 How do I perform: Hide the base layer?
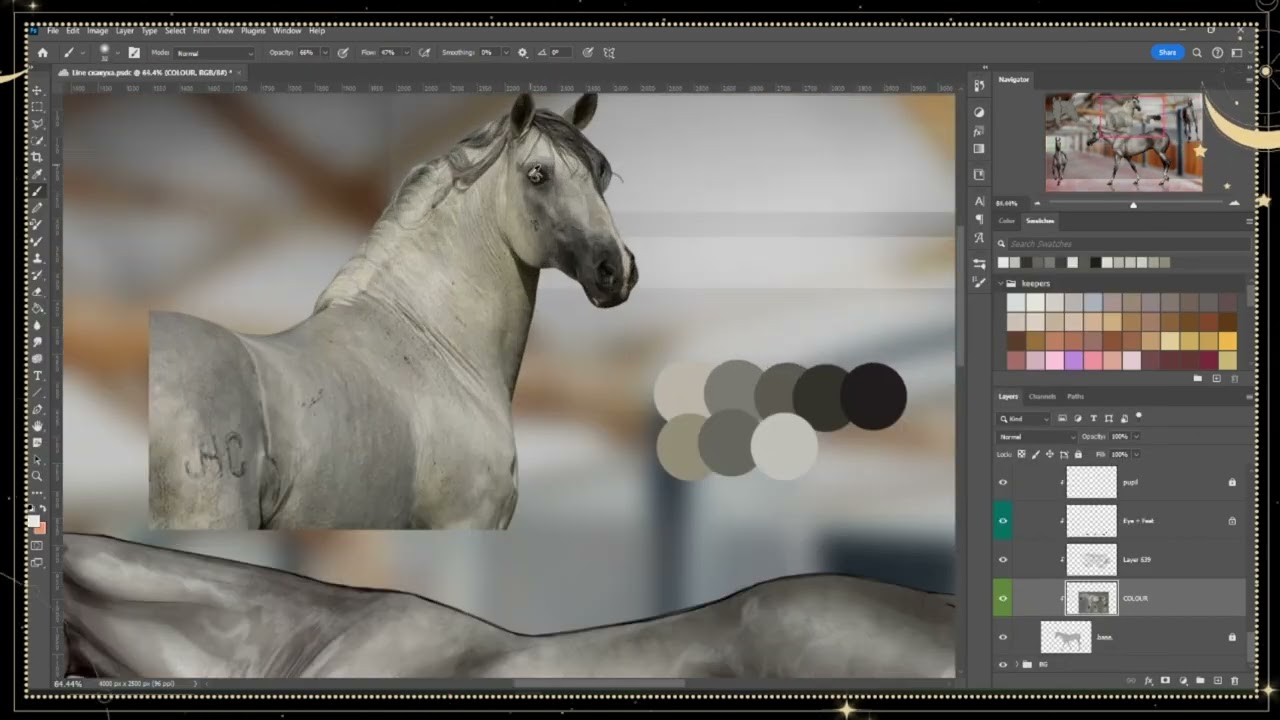[x=1003, y=636]
